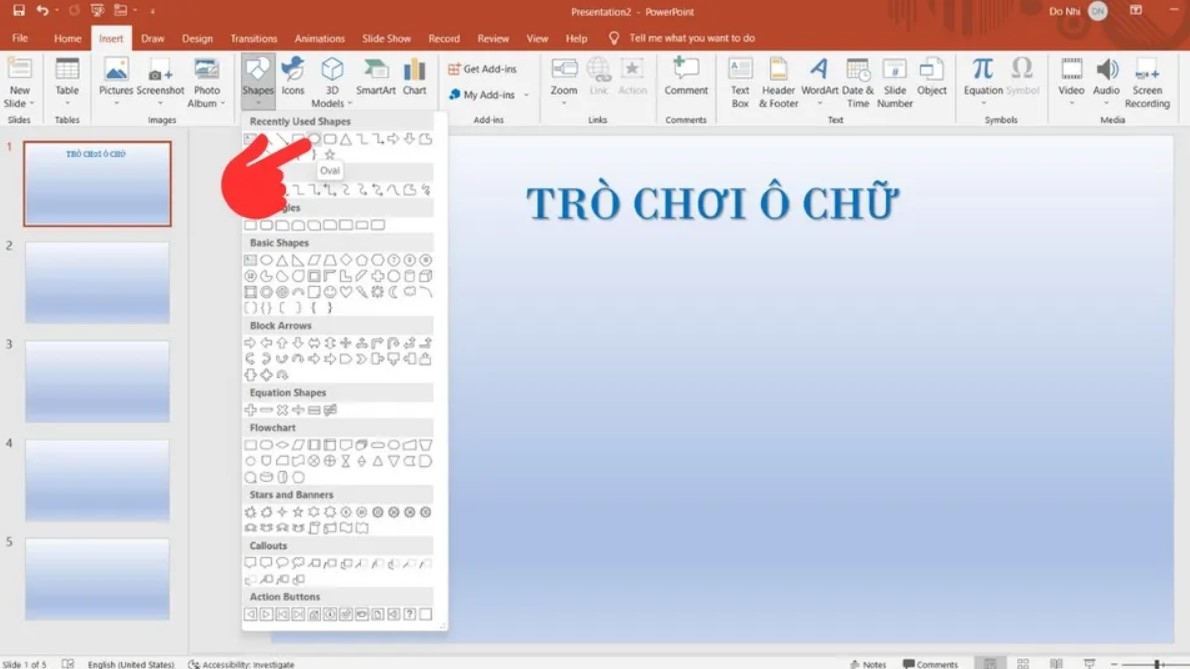Choose the 5-point star in Stars and Banners
Image resolution: width=1190 pixels, height=669 pixels.
298,512
